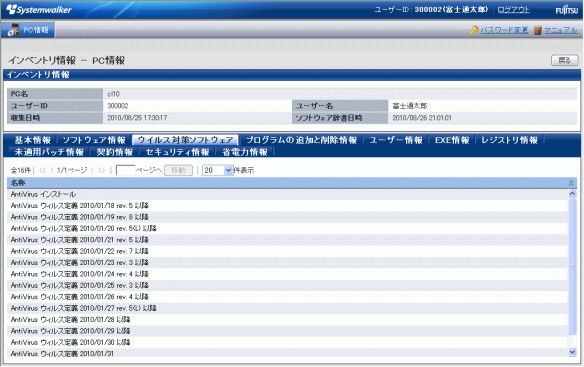Go to next page arrow
This screenshot has height=367, width=584.
pos(92,170)
